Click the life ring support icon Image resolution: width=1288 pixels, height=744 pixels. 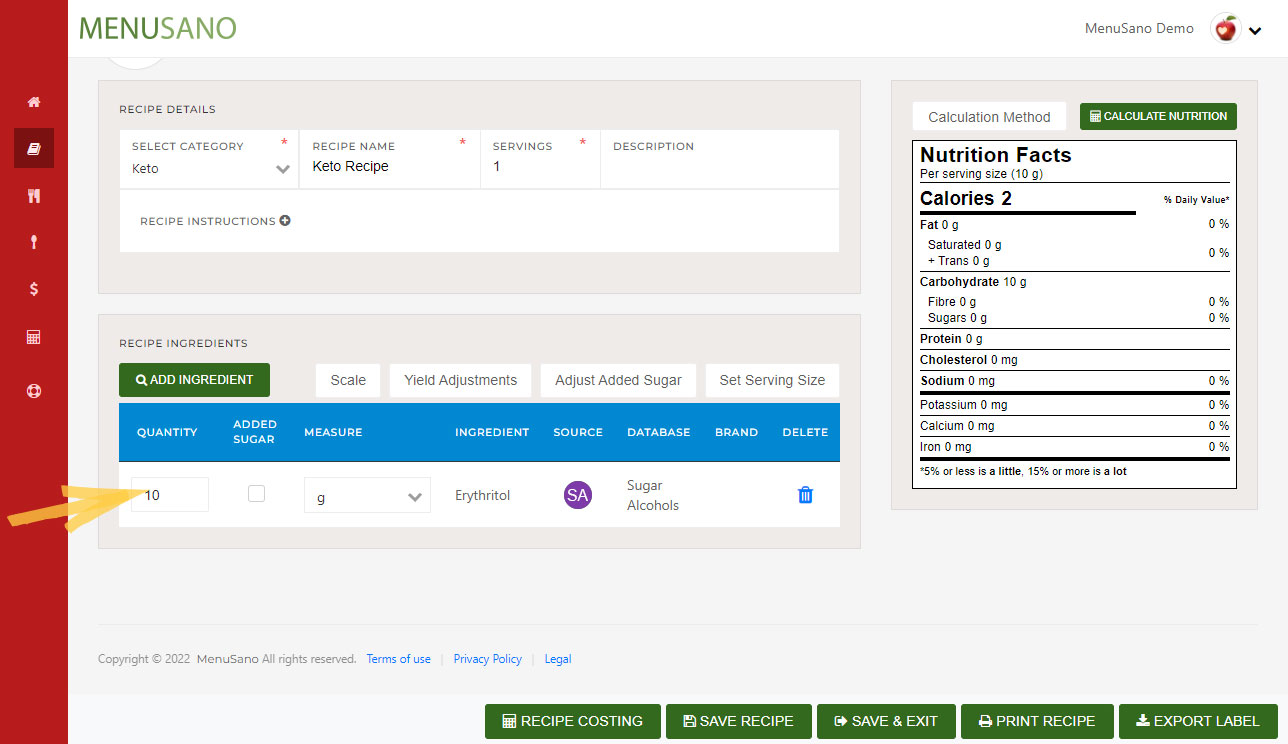(x=34, y=391)
